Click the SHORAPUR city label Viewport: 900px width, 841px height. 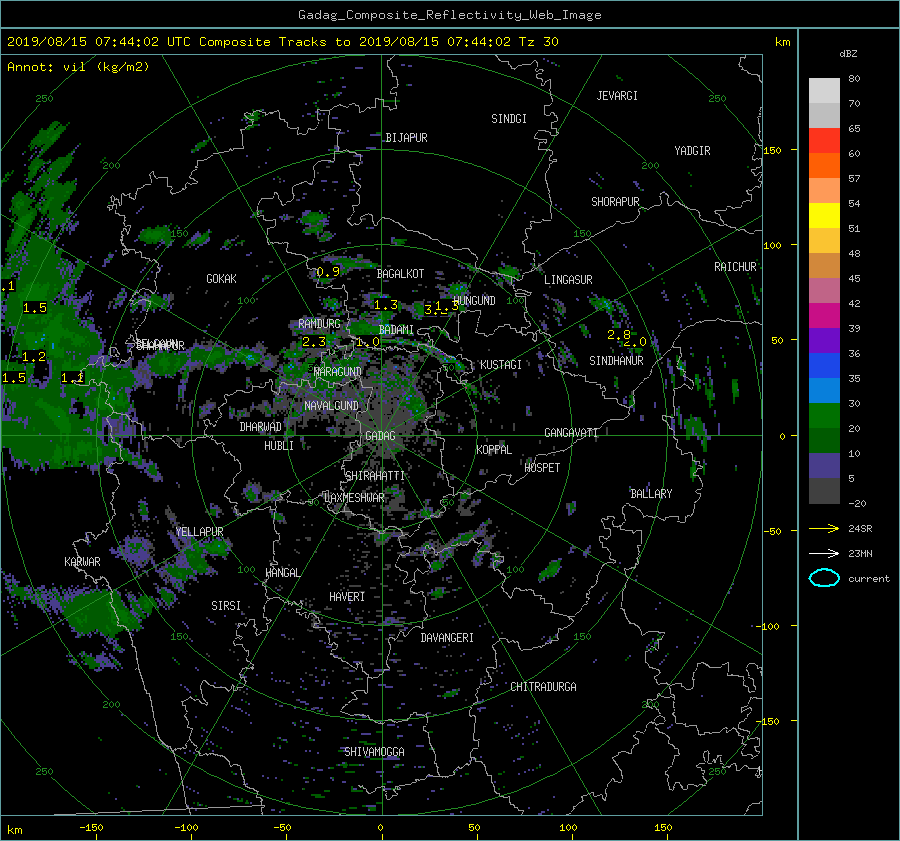pos(615,202)
